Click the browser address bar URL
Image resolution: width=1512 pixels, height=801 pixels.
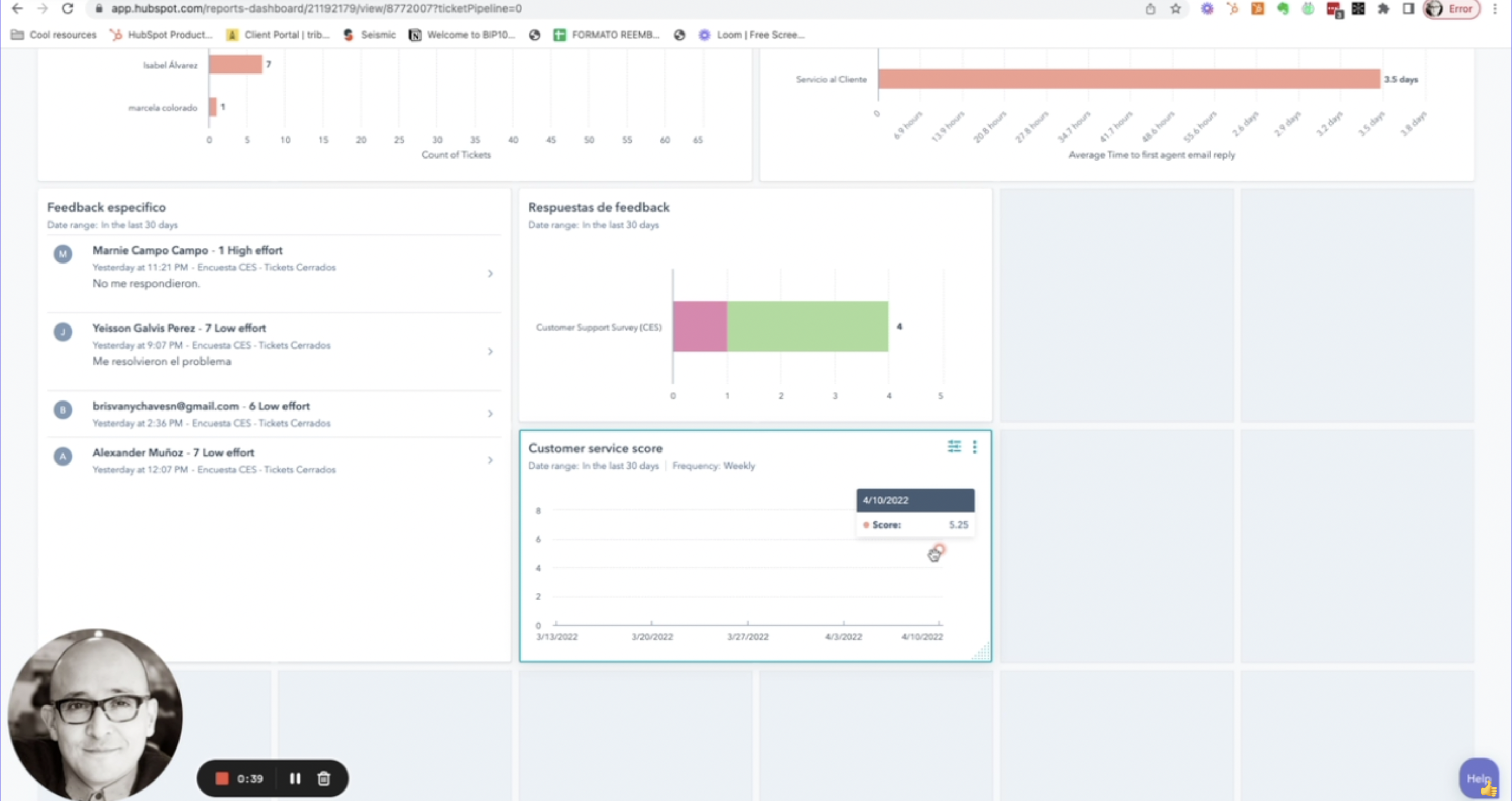click(x=317, y=9)
